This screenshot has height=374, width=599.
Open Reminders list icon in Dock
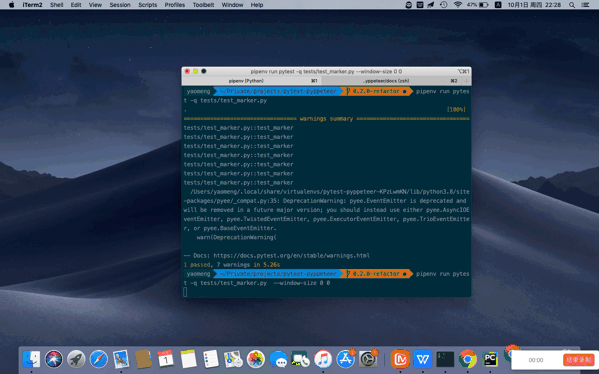click(x=211, y=359)
